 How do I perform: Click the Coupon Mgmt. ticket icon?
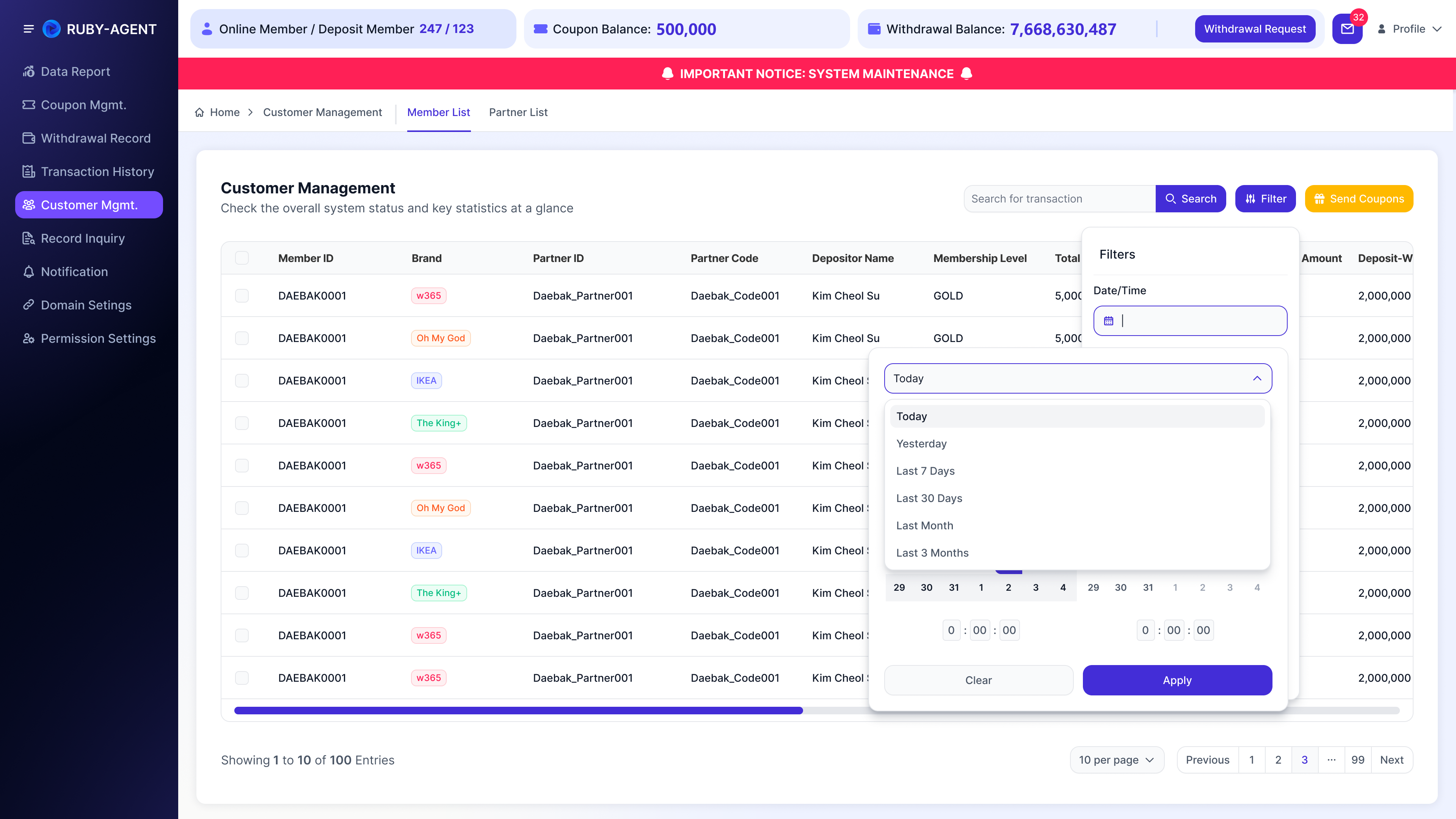(29, 105)
